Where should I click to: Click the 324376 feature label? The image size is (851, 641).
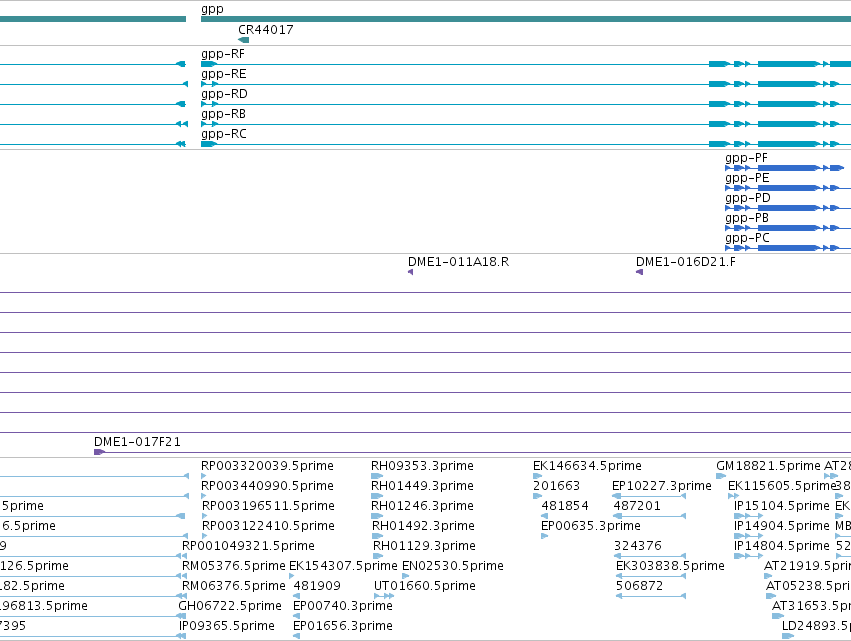638,546
